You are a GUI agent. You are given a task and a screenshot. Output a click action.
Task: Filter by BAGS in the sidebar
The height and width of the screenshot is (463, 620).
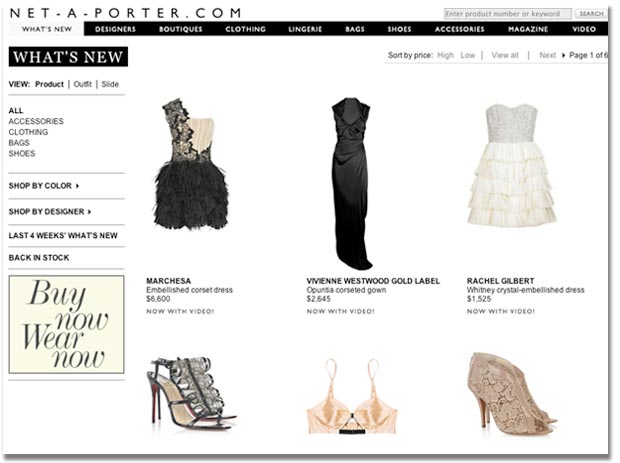point(19,143)
